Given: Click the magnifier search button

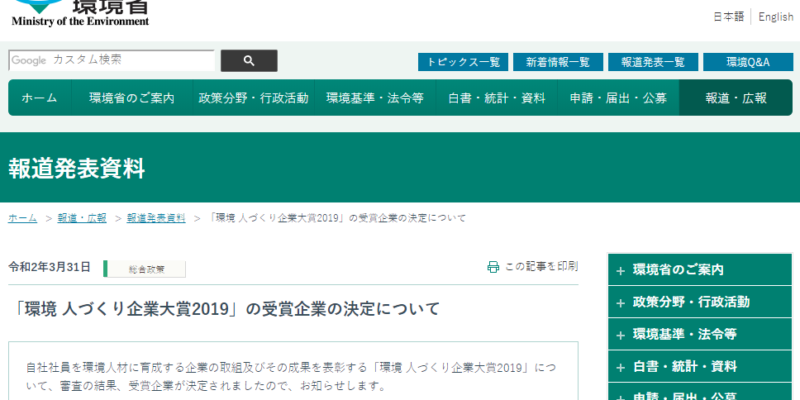Looking at the screenshot, I should click(249, 61).
